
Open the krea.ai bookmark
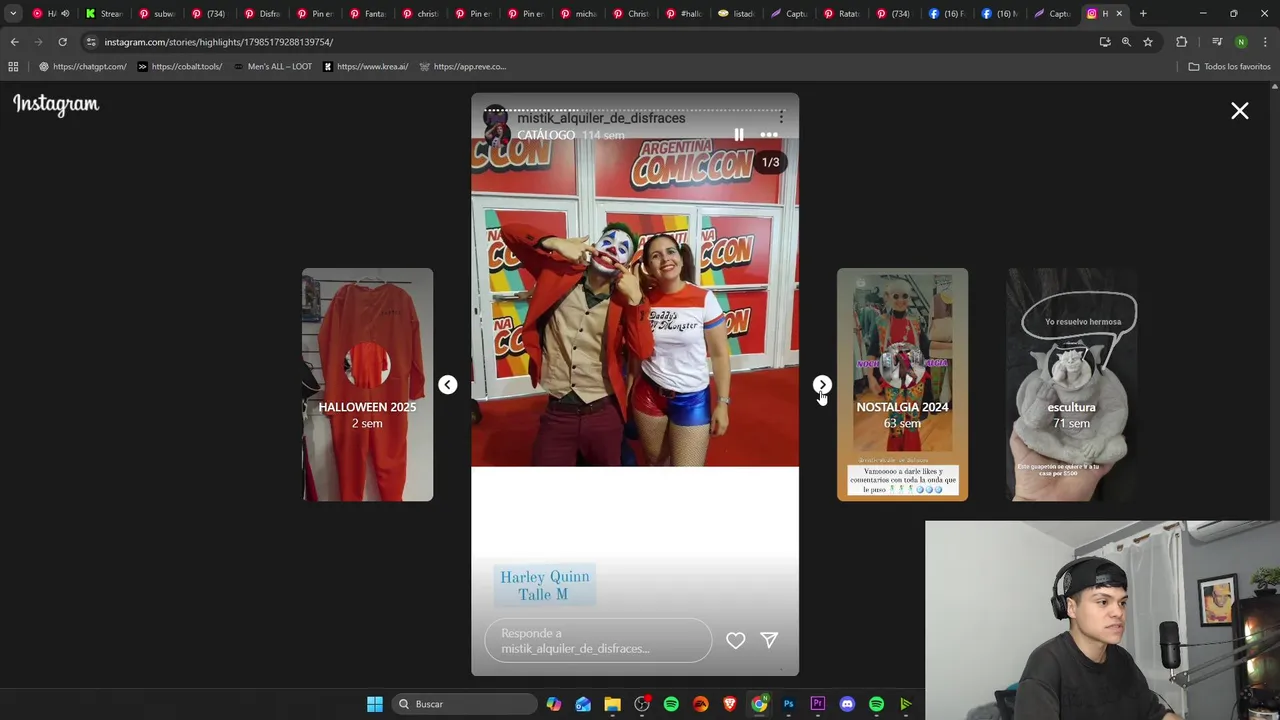(x=366, y=67)
